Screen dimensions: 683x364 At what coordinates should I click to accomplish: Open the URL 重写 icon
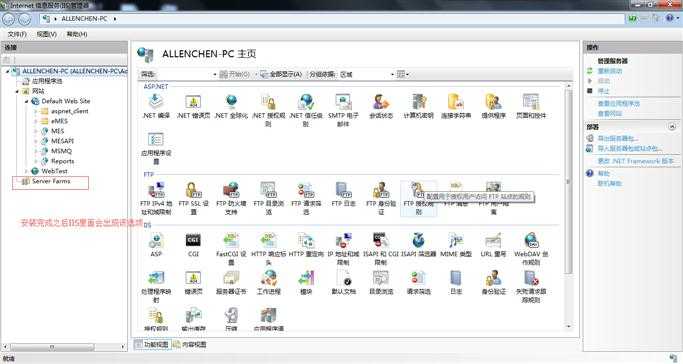493,240
